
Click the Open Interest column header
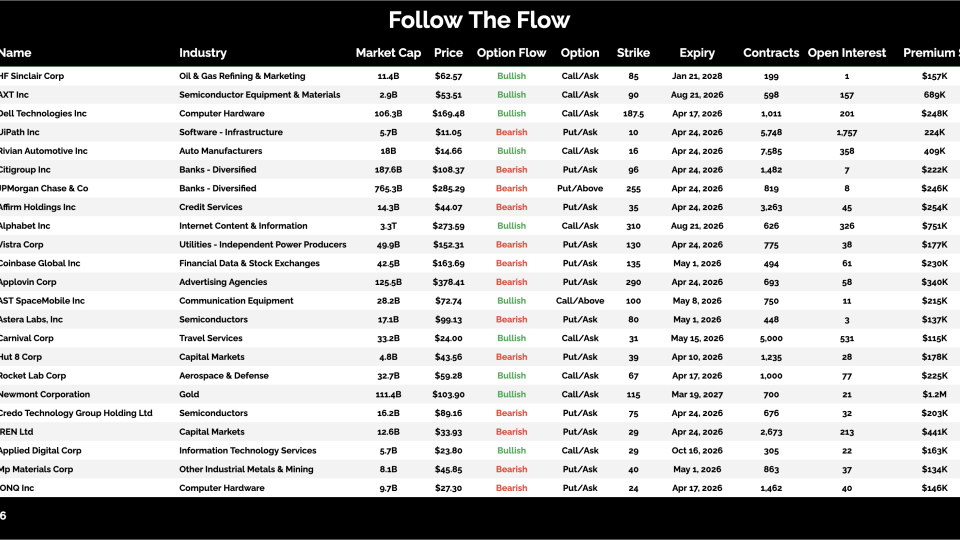[x=846, y=53]
